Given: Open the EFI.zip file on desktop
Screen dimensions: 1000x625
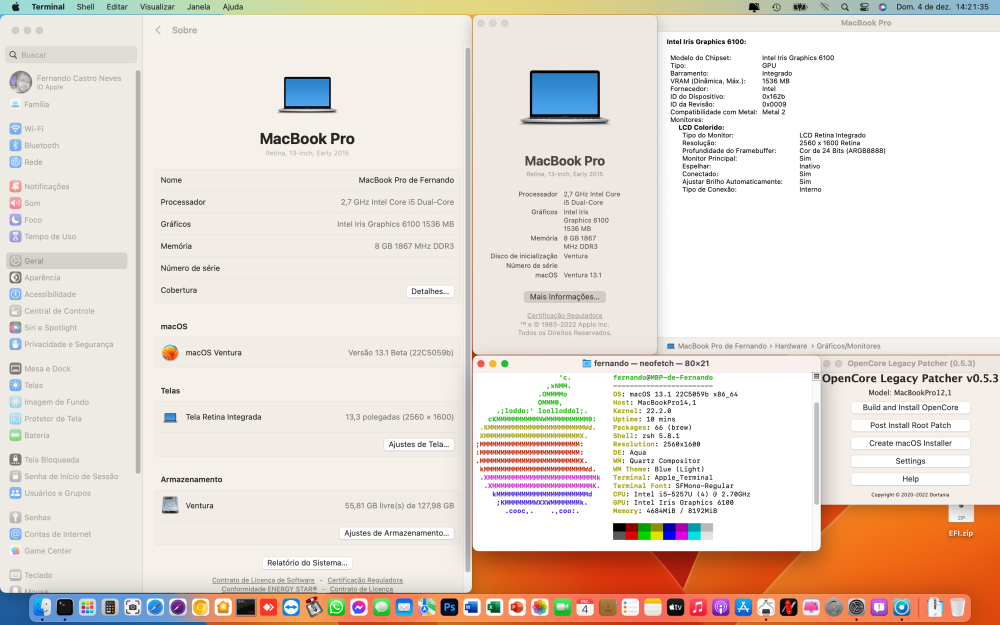Looking at the screenshot, I should (x=960, y=519).
